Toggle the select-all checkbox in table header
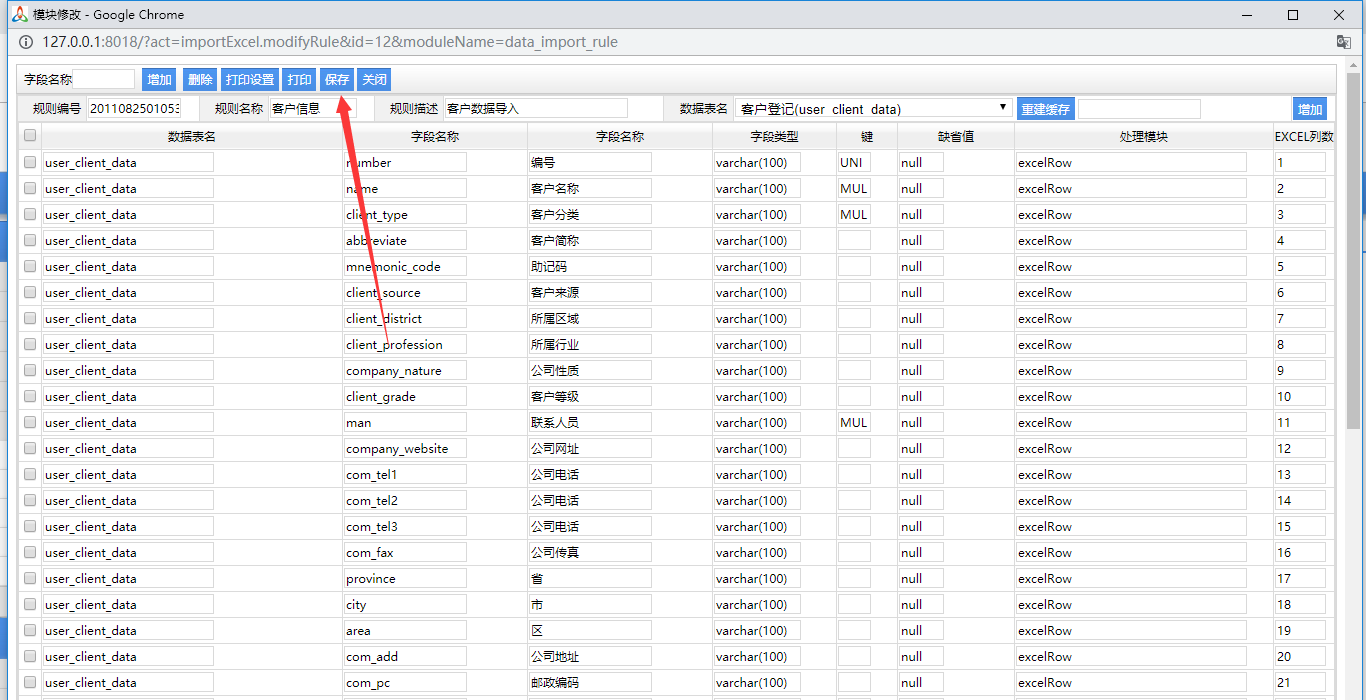This screenshot has height=700, width=1366. [30, 136]
